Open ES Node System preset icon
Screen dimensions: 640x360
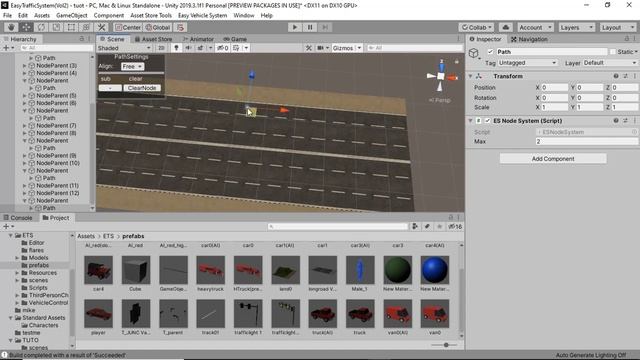pos(625,120)
